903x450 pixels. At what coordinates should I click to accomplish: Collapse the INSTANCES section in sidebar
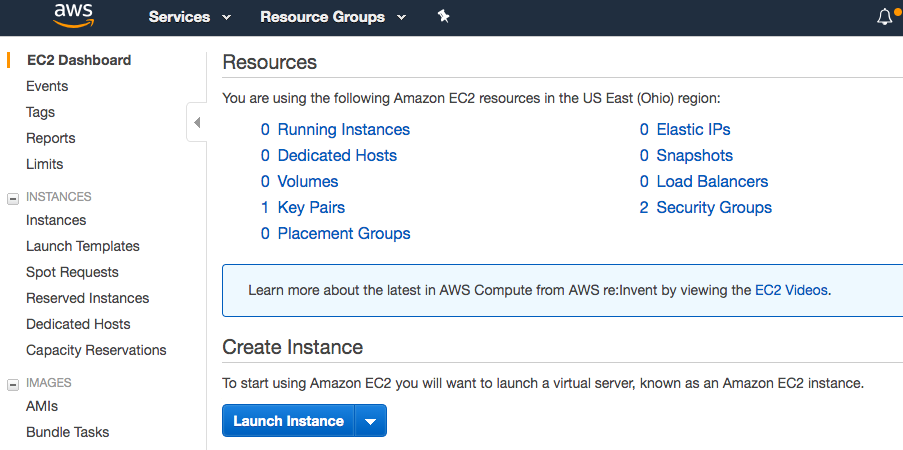13,199
